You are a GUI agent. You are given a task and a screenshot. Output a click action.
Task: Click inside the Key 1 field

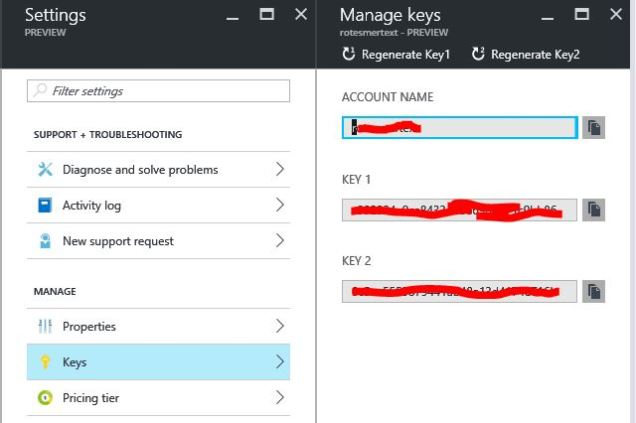click(x=459, y=210)
